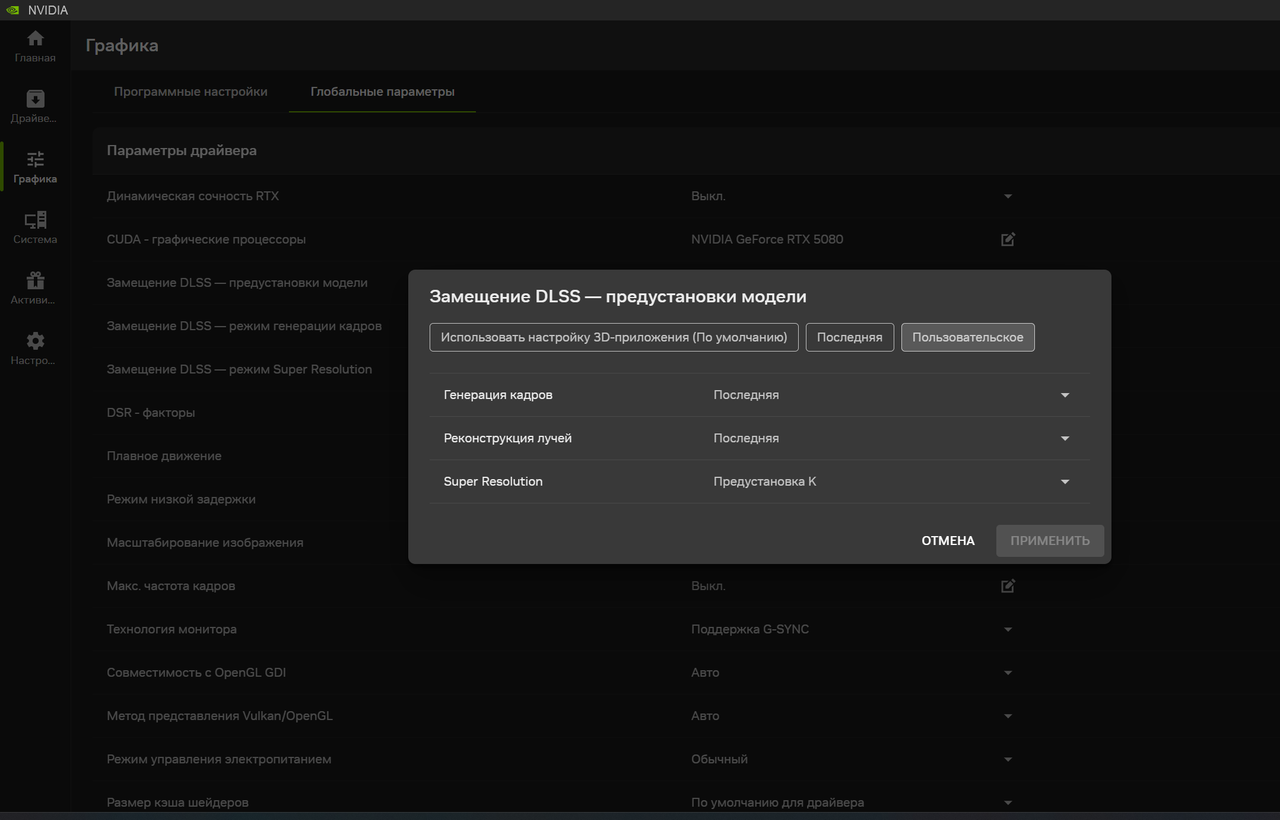This screenshot has width=1280, height=820.
Task: Click the CUDA - графические процессоры label
Action: 206,240
